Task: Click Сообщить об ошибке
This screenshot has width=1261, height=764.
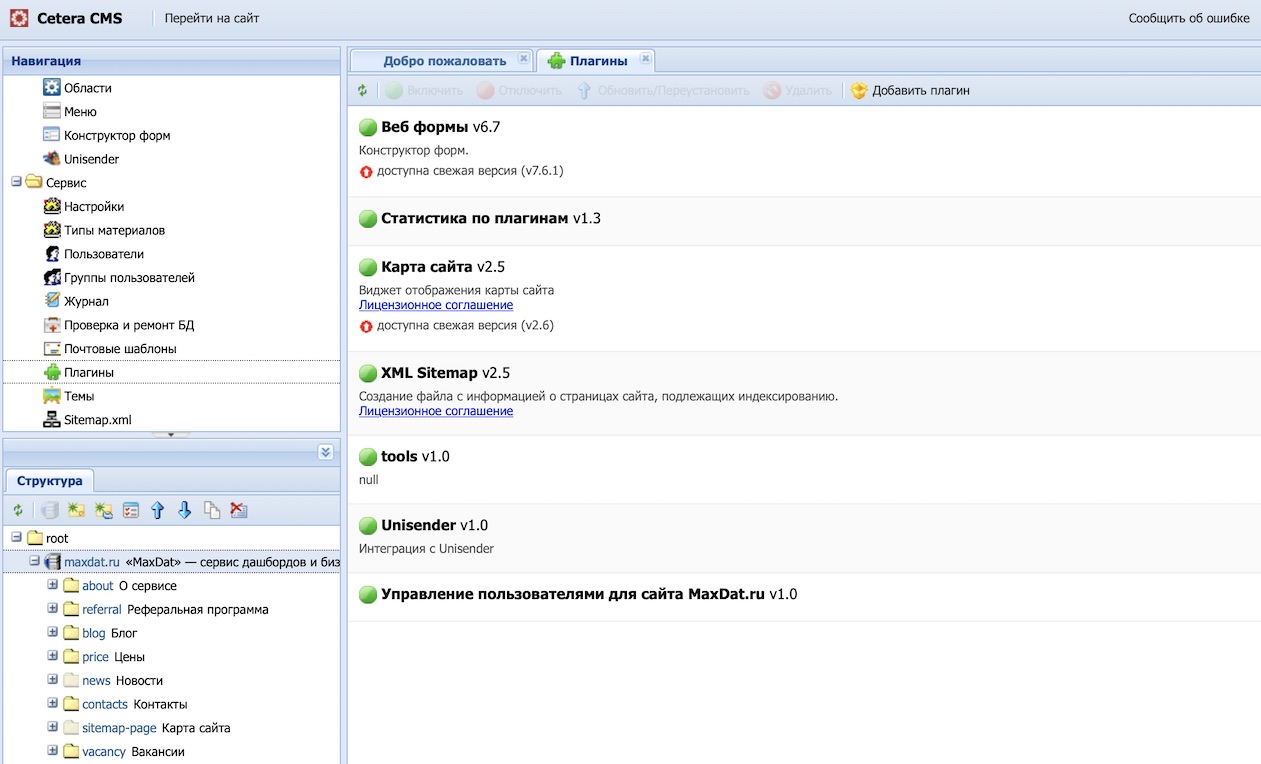Action: coord(1188,18)
